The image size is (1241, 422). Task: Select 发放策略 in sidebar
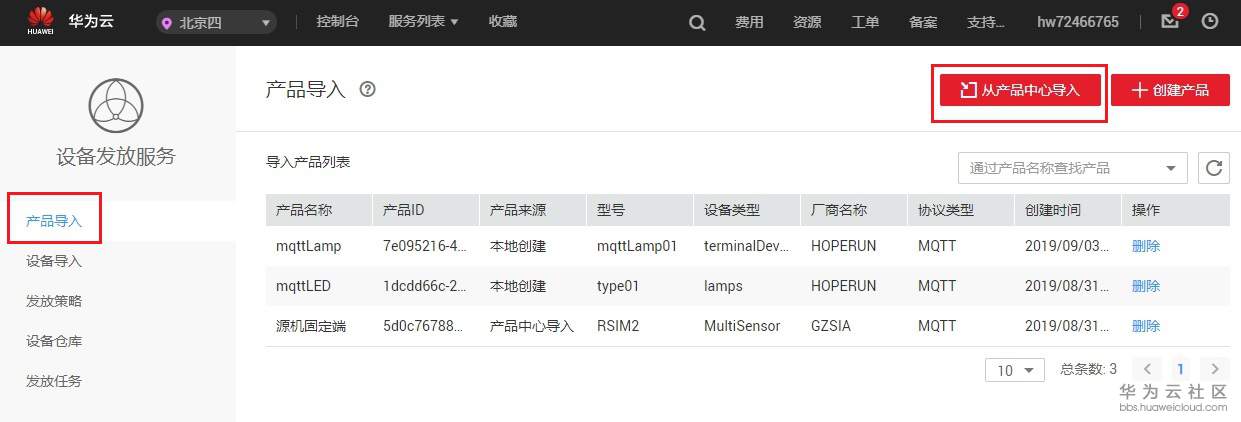tap(54, 301)
